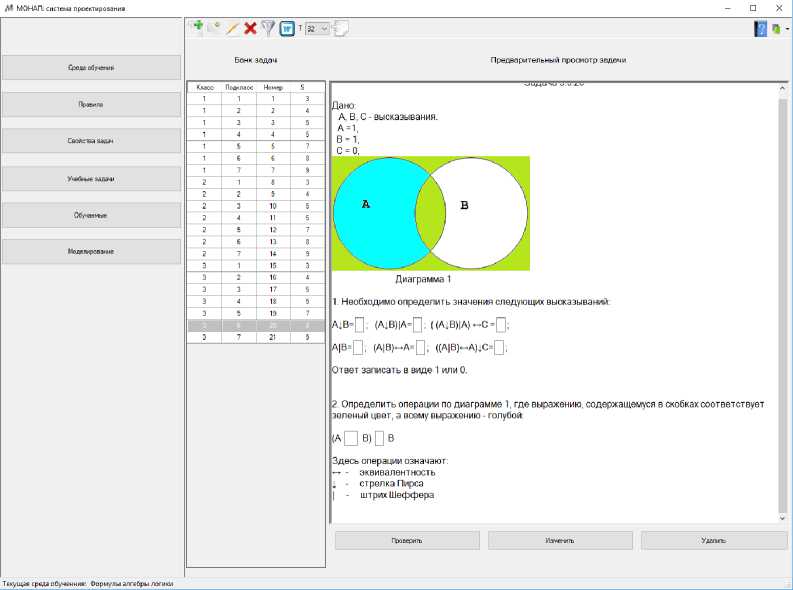This screenshot has width=793, height=590.
Task: Click the red X delete icon
Action: pyautogui.click(x=250, y=29)
